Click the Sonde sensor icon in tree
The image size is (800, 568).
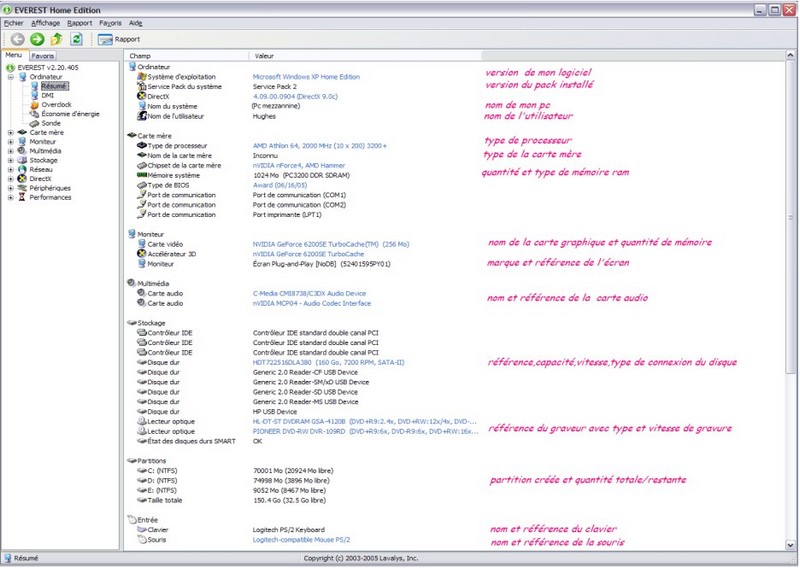pyautogui.click(x=34, y=123)
